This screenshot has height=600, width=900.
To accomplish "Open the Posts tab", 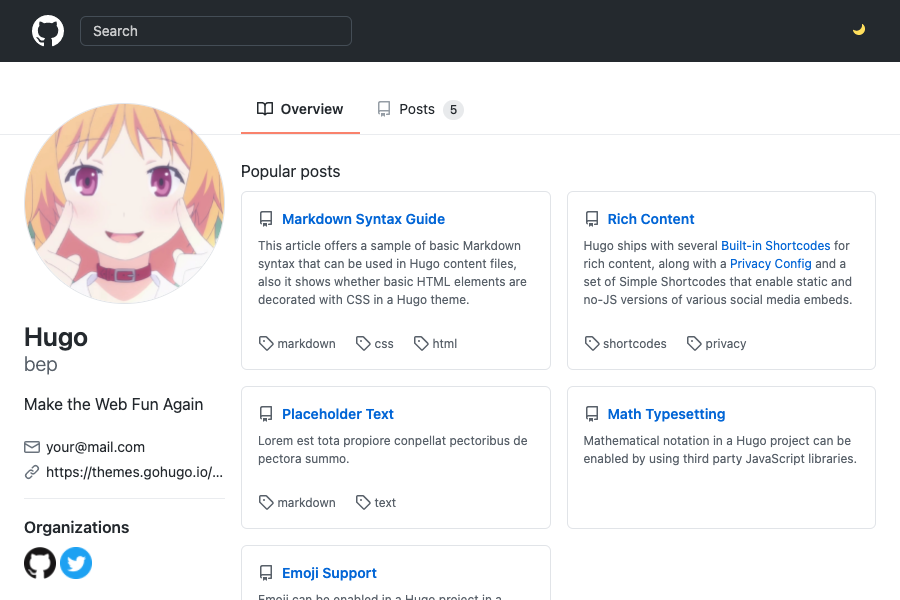I will pyautogui.click(x=419, y=109).
